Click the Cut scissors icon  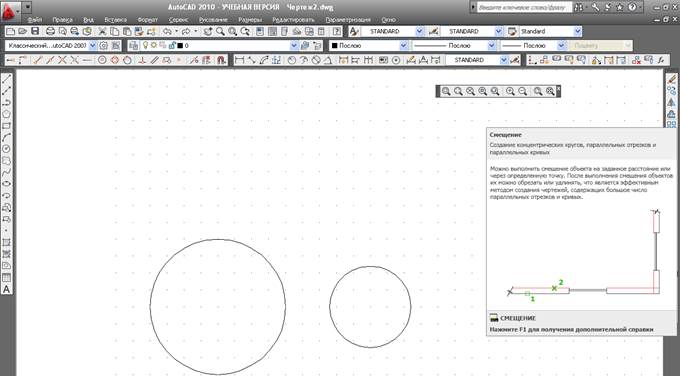coord(102,31)
